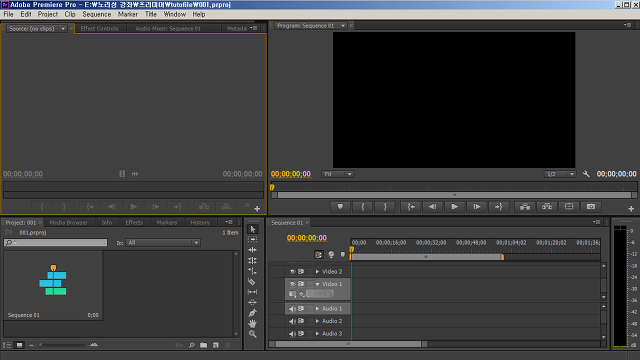Click the Extract button in Program monitor
This screenshot has width=640, height=360.
547,207
